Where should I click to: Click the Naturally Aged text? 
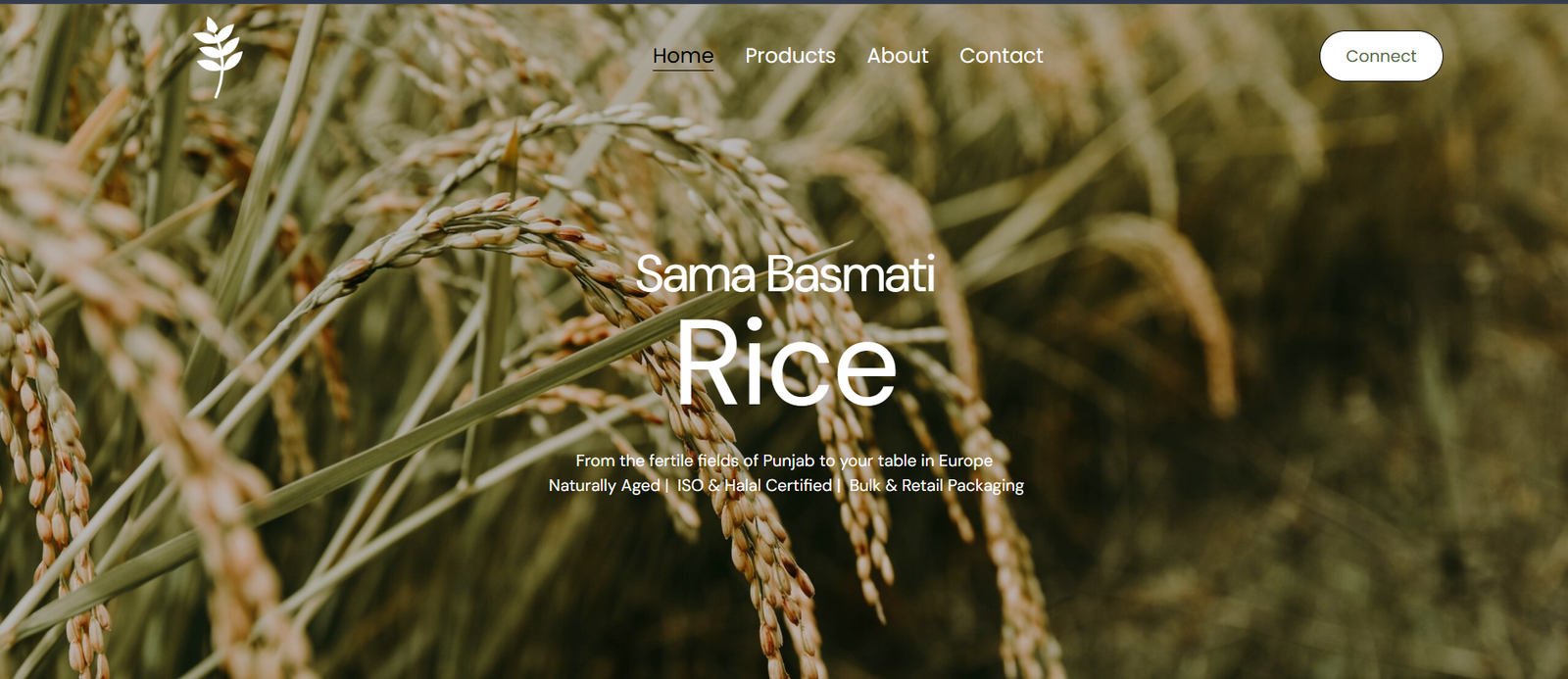pyautogui.click(x=604, y=485)
